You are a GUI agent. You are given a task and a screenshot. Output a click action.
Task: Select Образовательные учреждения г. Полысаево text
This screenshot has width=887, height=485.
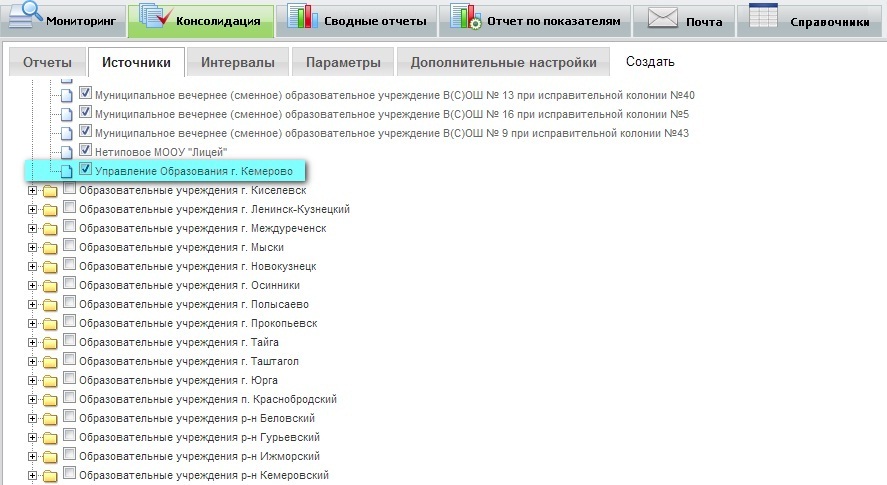click(x=194, y=304)
